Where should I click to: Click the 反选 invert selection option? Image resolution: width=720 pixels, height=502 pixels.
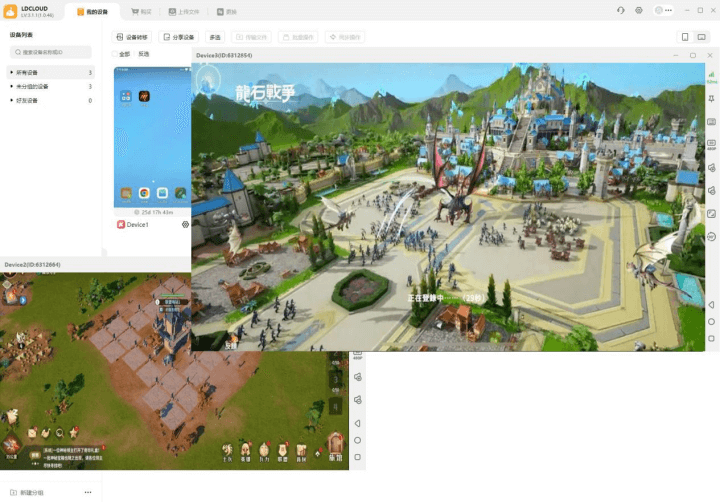click(x=144, y=54)
